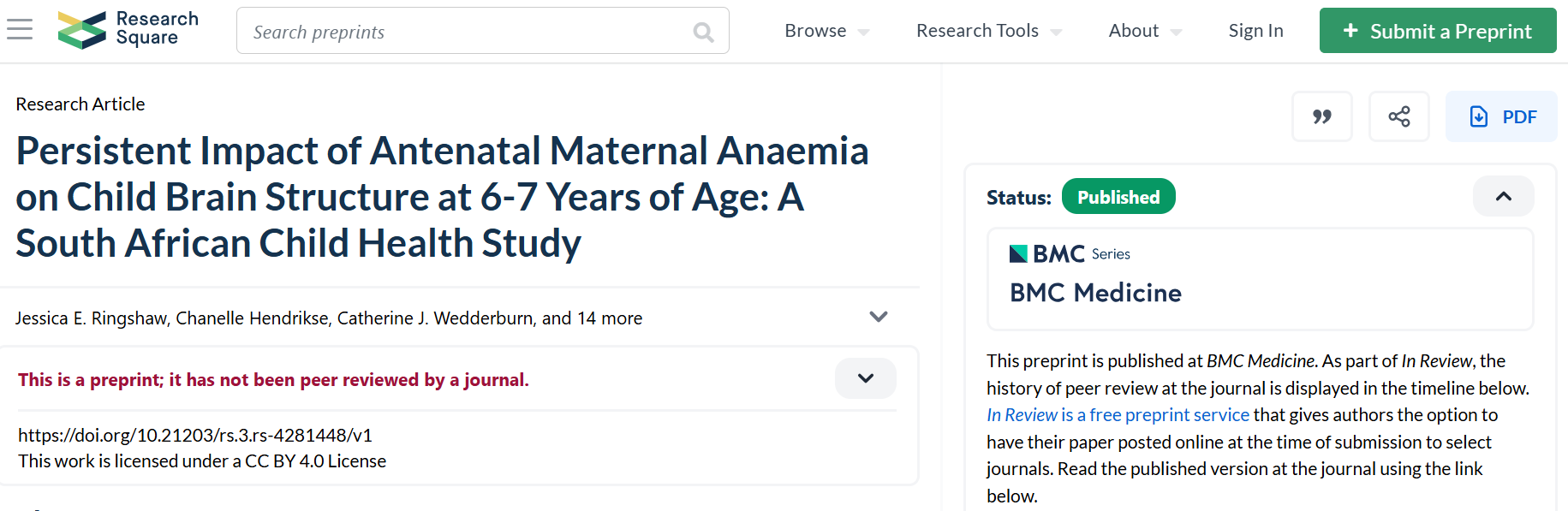Click the Research Square logo
The width and height of the screenshot is (1568, 511).
tap(128, 29)
